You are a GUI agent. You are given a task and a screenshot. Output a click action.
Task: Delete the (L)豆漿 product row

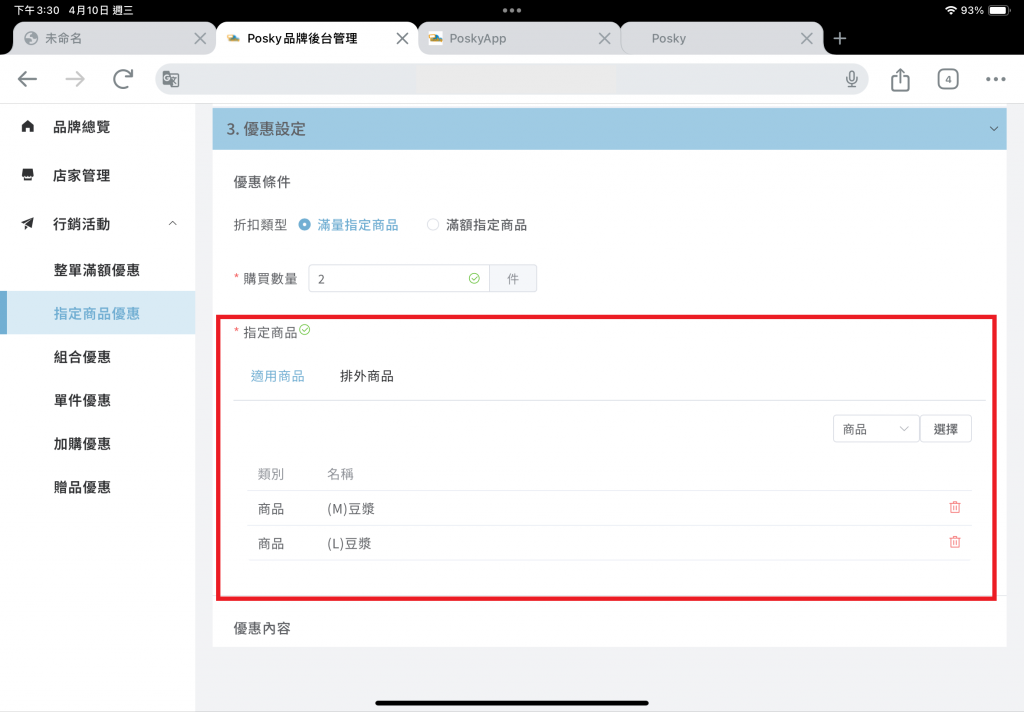[955, 542]
